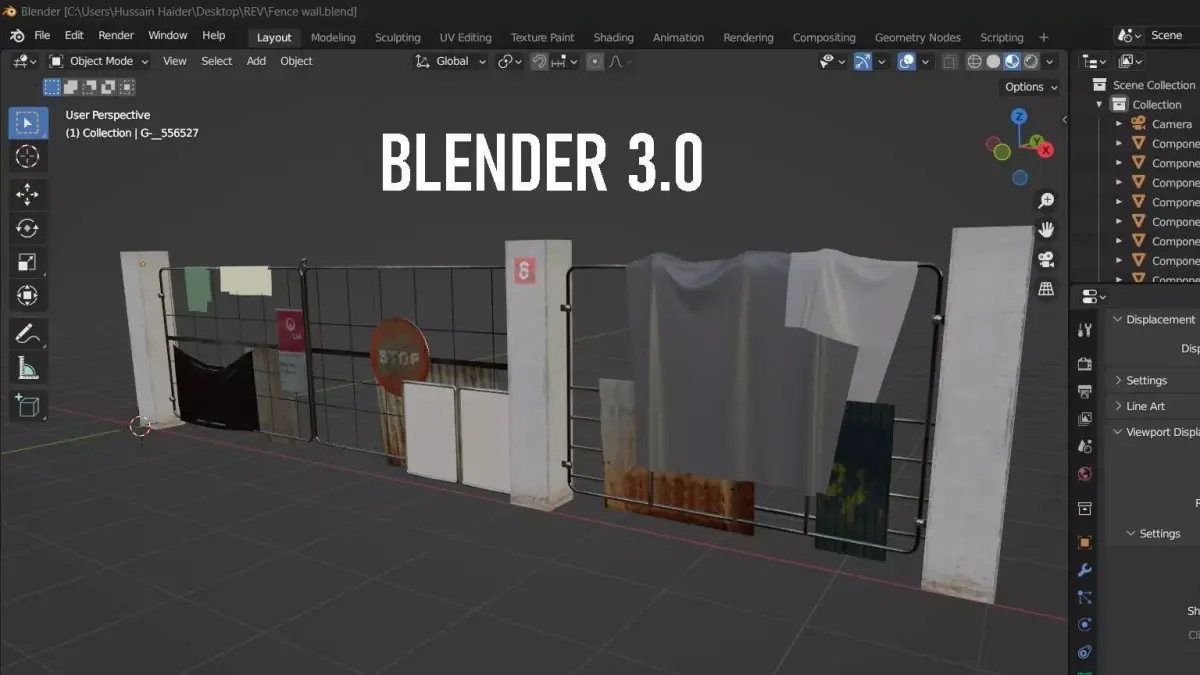Expand the Camera outliner item

(1119, 124)
